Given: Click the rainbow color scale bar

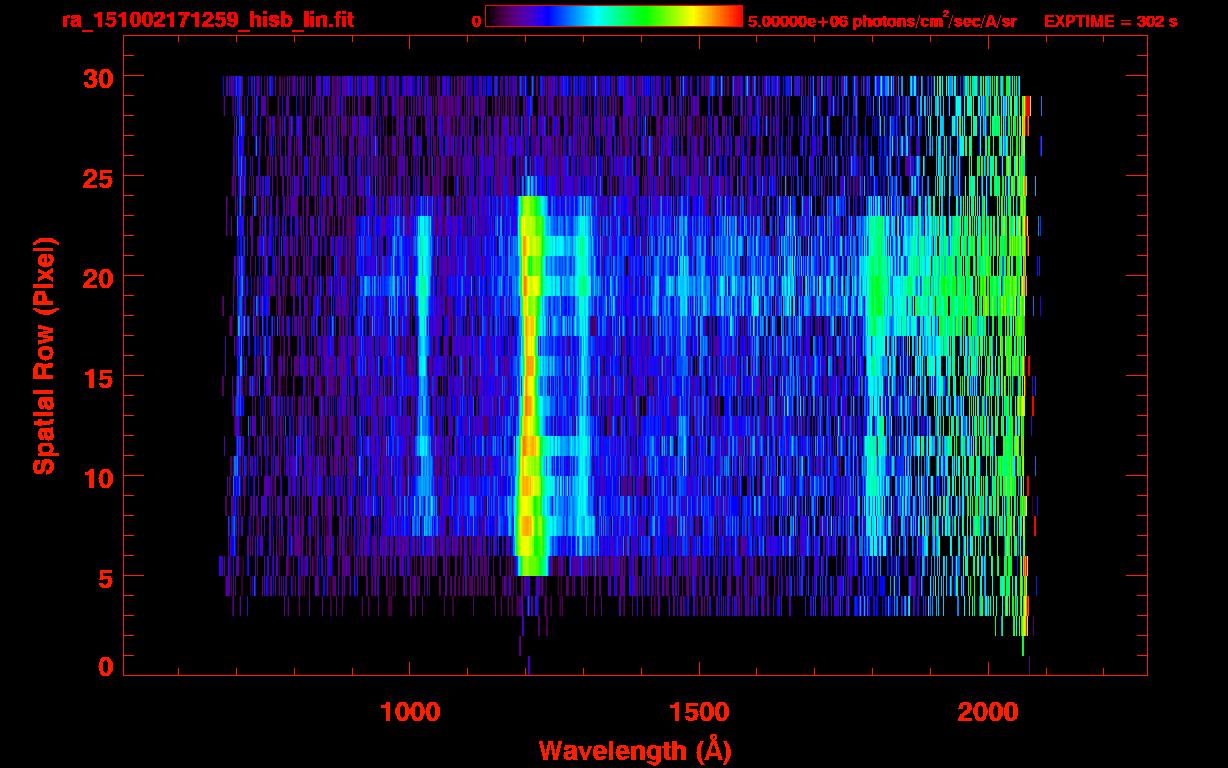Looking at the screenshot, I should click(613, 16).
